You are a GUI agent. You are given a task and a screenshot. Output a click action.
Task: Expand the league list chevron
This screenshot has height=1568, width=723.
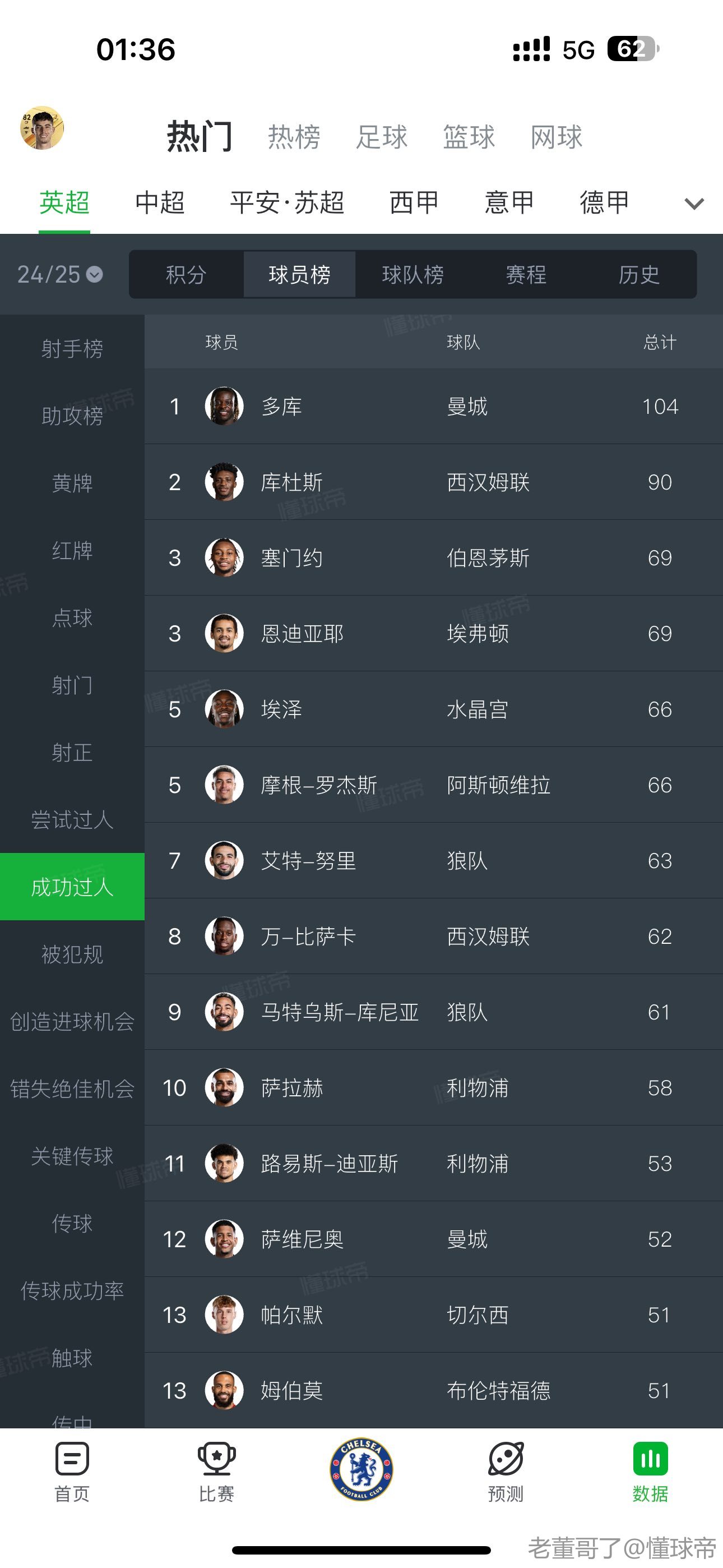click(x=694, y=204)
